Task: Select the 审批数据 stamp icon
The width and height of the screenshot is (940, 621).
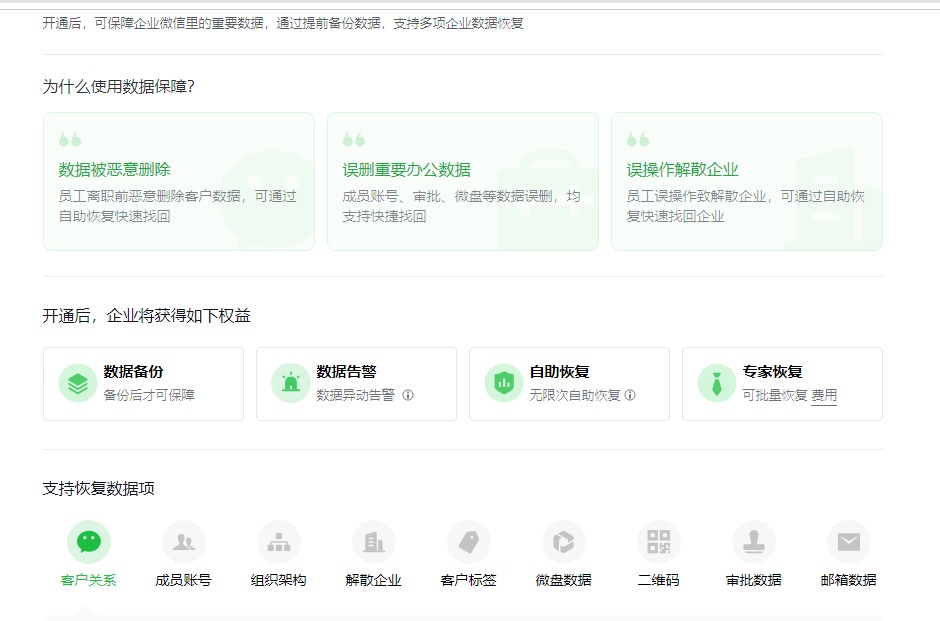Action: pyautogui.click(x=754, y=542)
